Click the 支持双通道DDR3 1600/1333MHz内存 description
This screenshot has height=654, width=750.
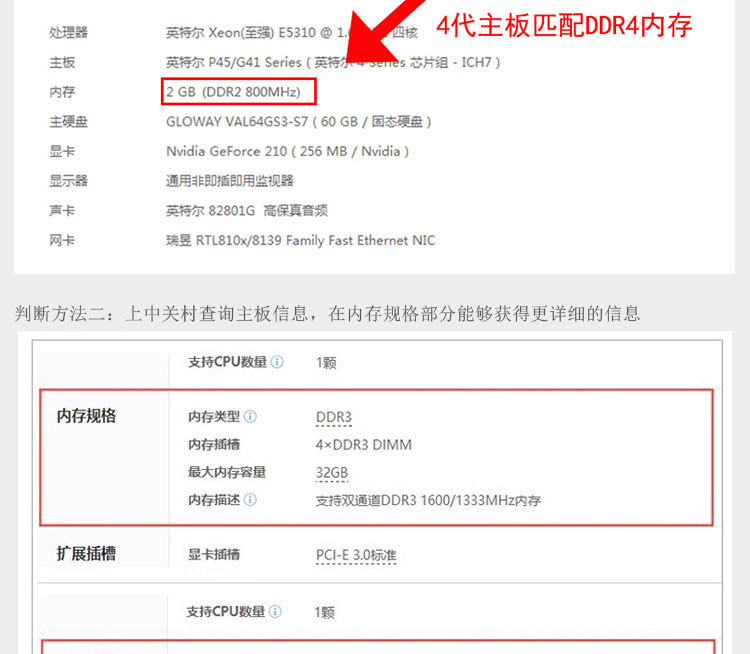tap(428, 500)
